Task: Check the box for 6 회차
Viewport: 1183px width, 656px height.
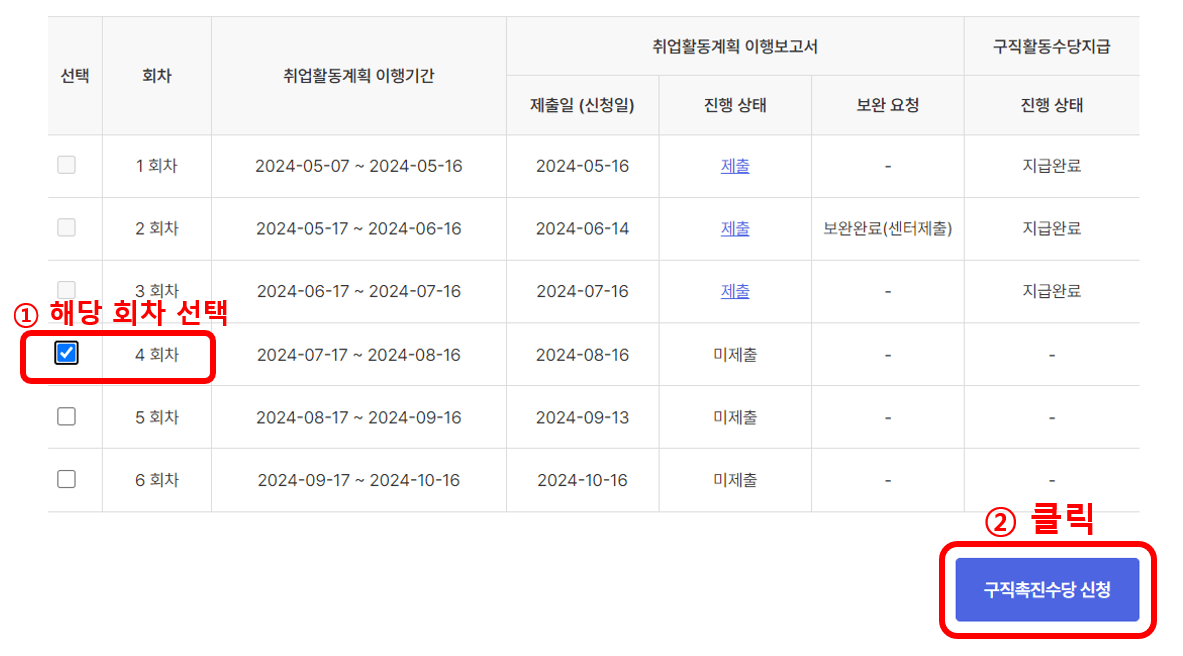Action: click(x=66, y=478)
